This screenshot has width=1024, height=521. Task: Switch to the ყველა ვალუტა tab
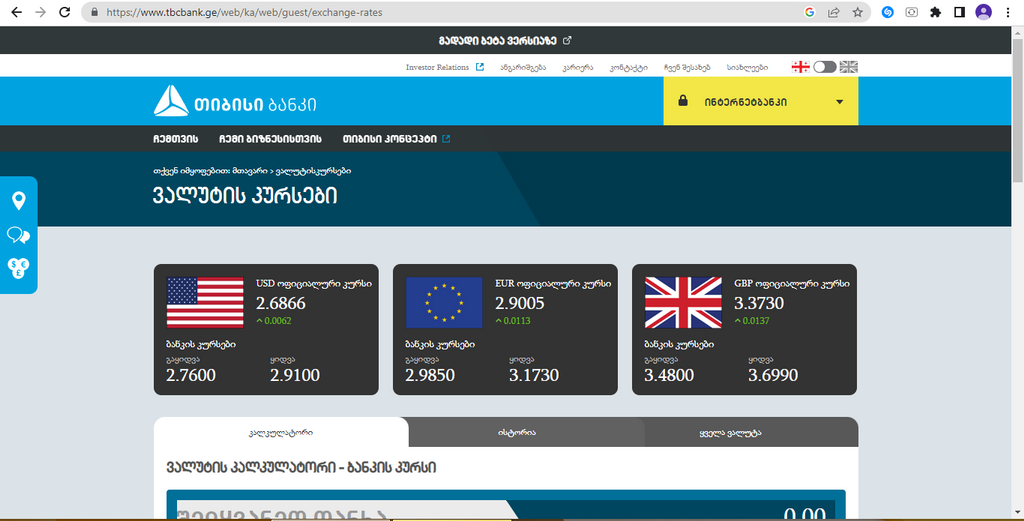tap(730, 432)
